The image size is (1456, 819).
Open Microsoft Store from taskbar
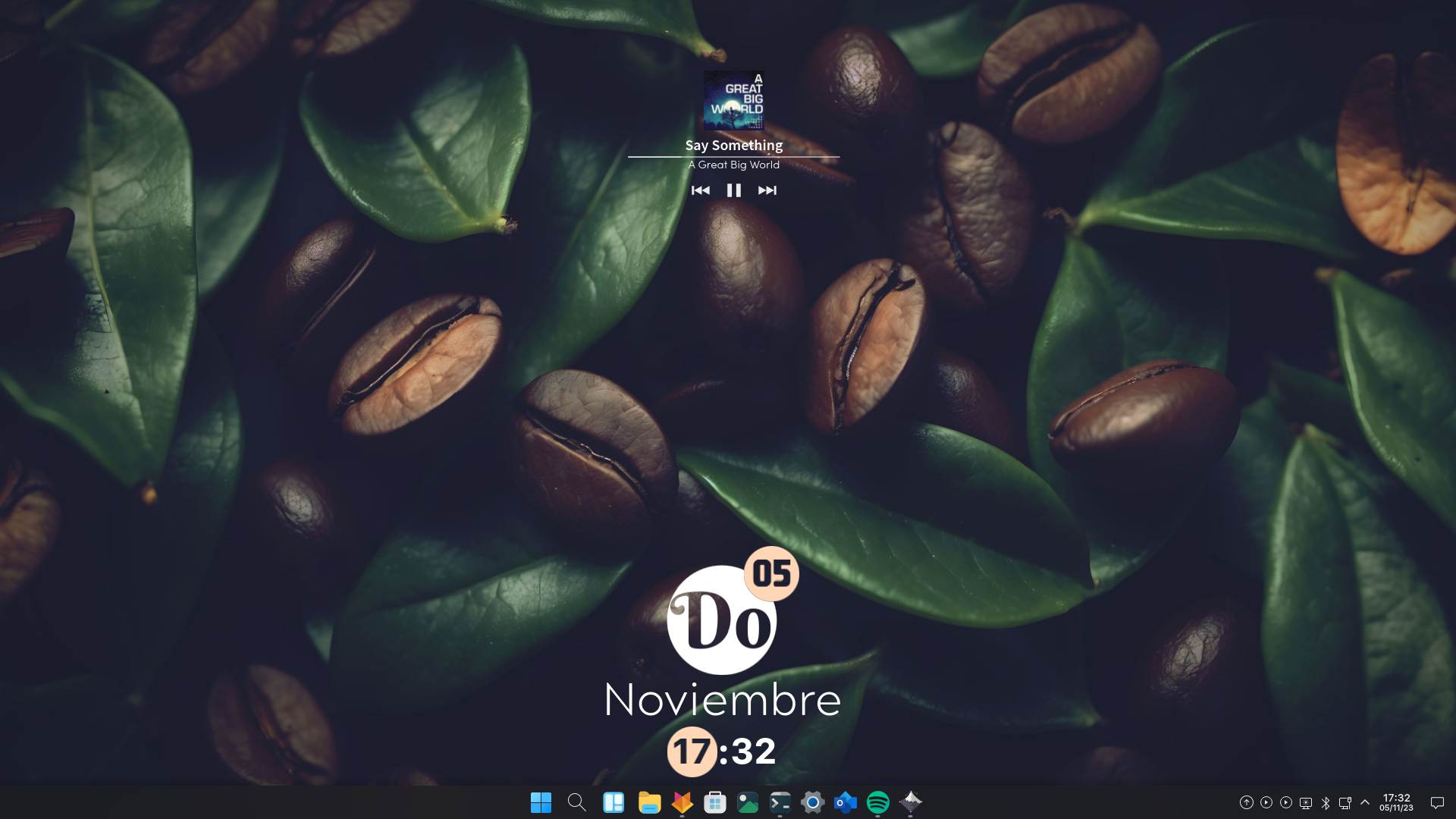point(714,802)
